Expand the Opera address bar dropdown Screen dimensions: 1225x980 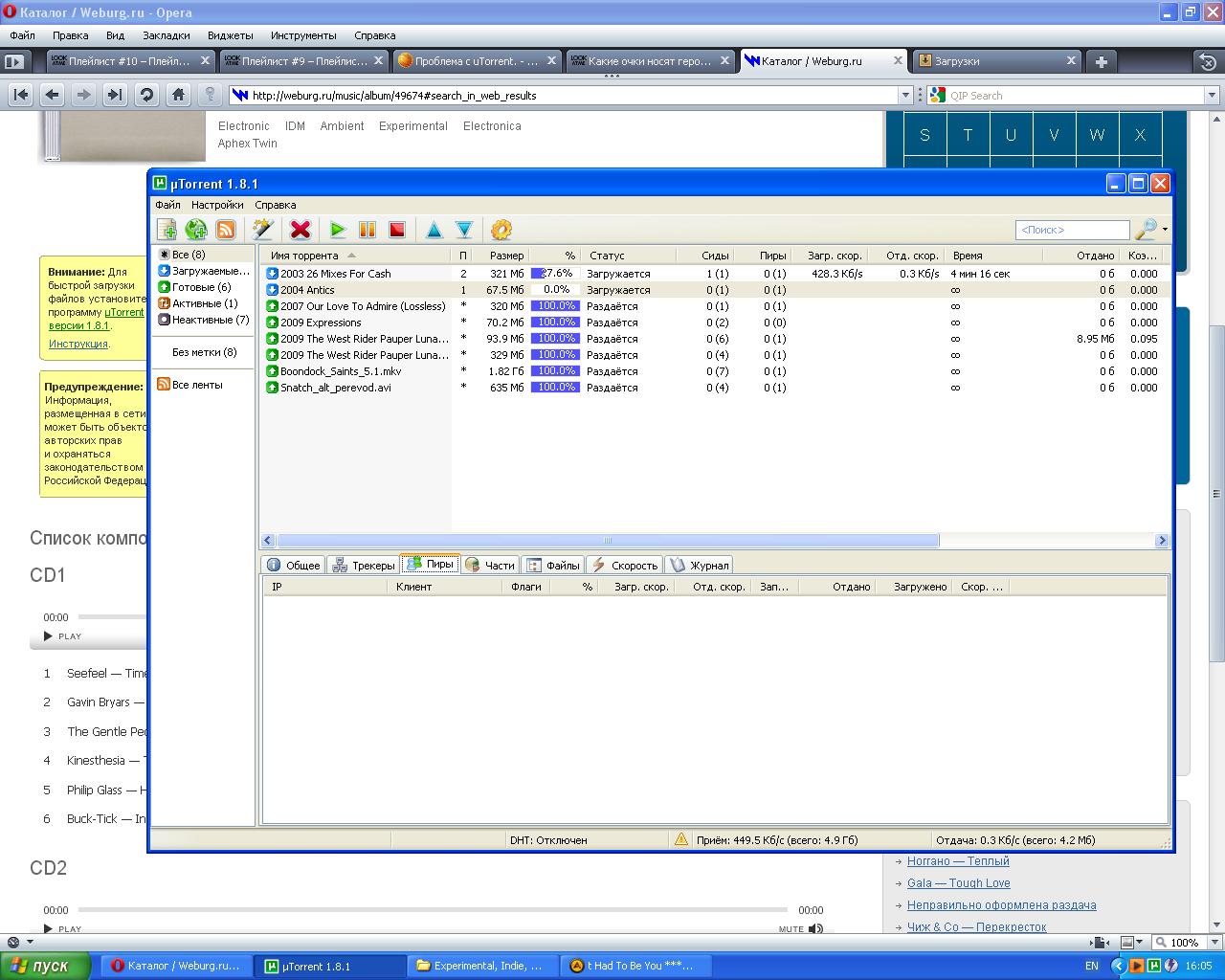(904, 95)
